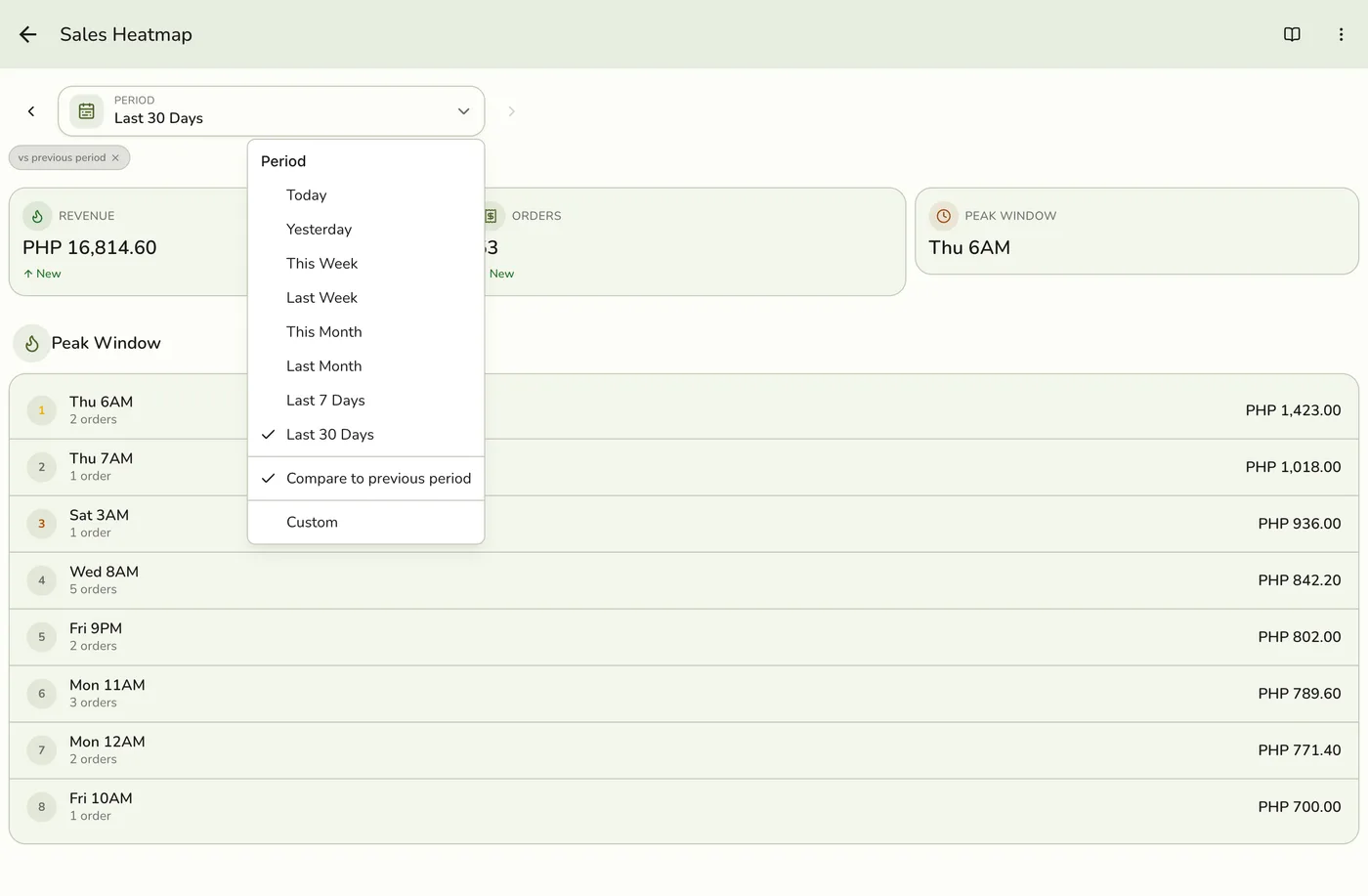The height and width of the screenshot is (896, 1368).
Task: Select Yesterday from Period menu
Action: 366,230
